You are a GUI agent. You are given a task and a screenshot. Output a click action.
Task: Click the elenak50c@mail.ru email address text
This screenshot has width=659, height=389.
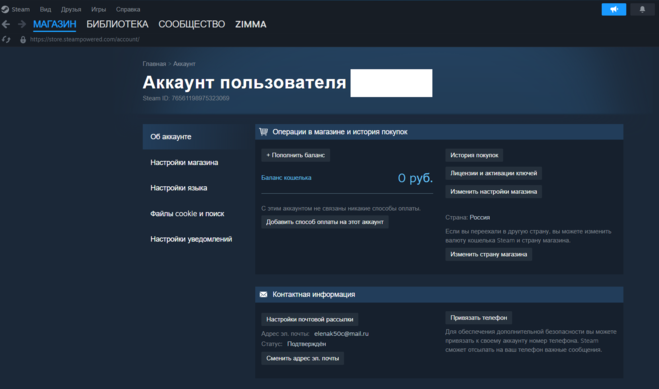click(341, 334)
